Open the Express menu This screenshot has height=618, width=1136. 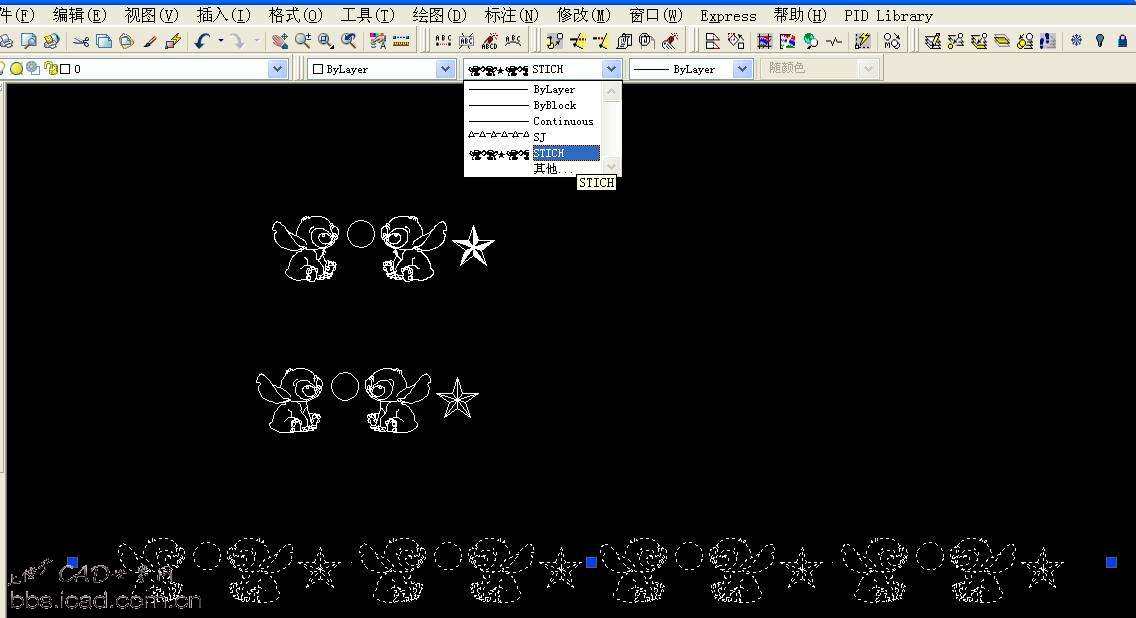(x=728, y=15)
